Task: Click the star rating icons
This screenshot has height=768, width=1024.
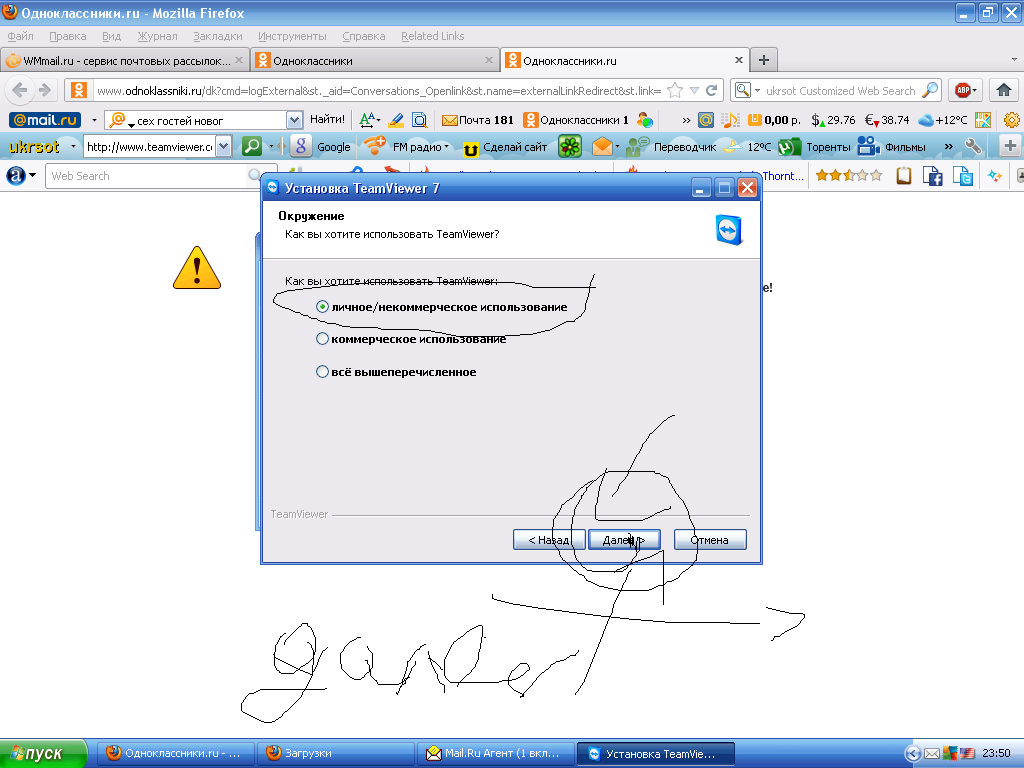Action: (848, 175)
